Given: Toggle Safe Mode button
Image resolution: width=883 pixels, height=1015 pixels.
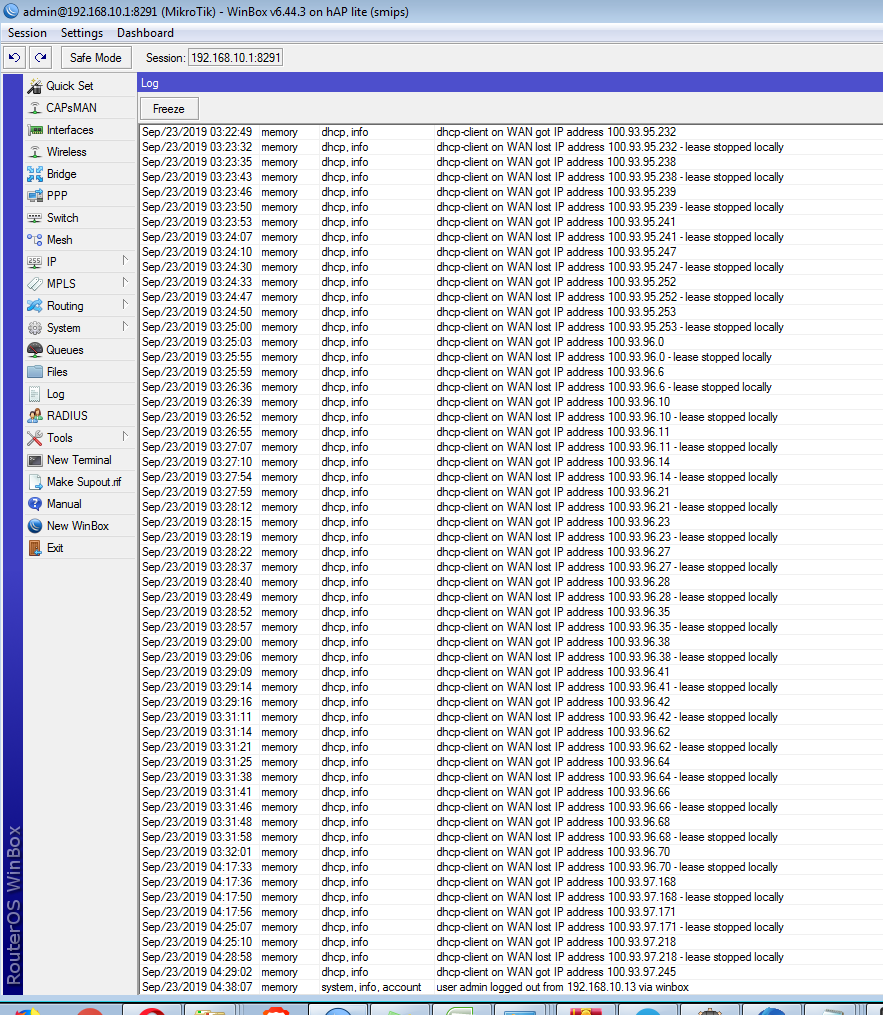Looking at the screenshot, I should click(x=96, y=58).
